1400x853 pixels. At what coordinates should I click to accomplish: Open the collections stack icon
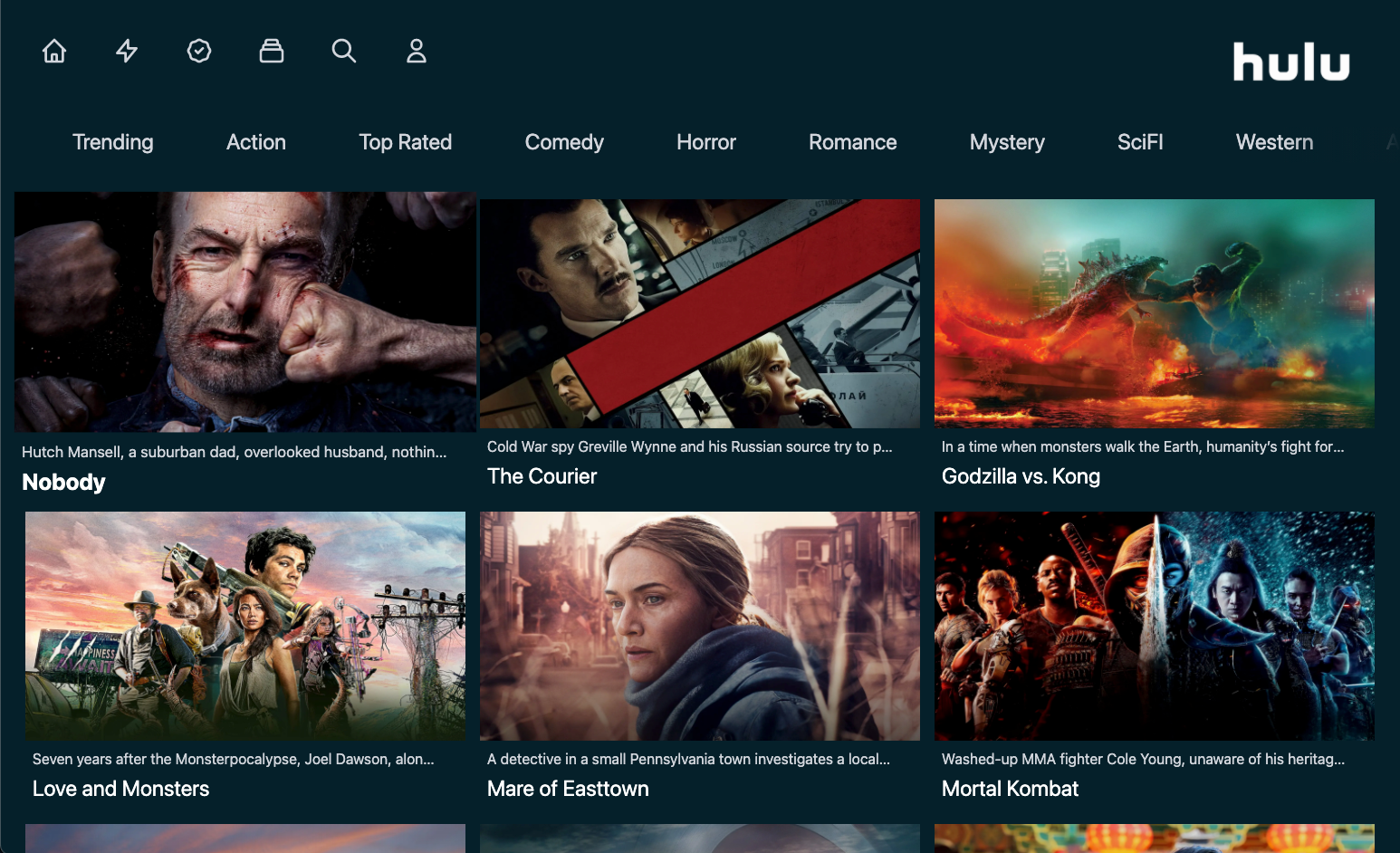(x=272, y=51)
